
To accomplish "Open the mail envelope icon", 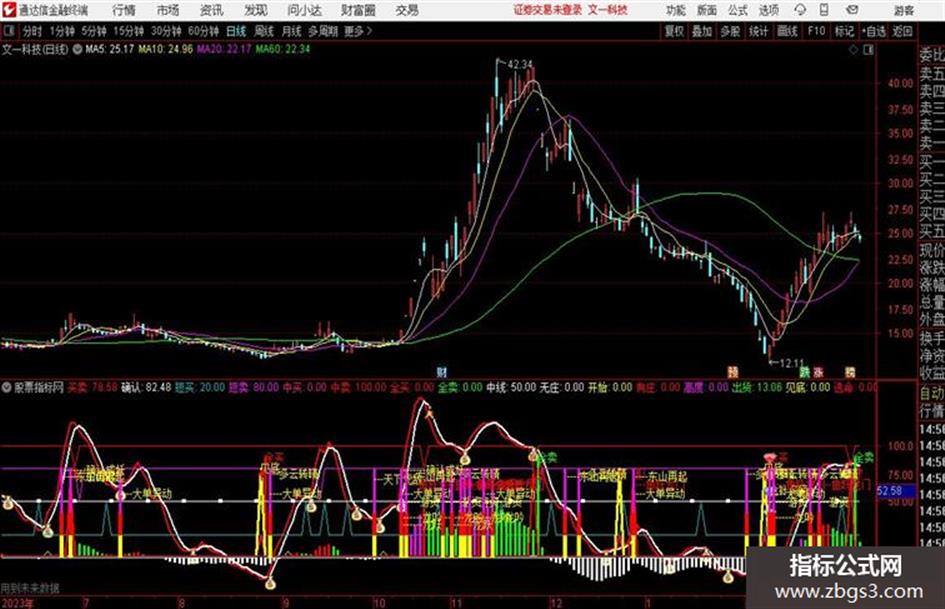I will click(852, 10).
